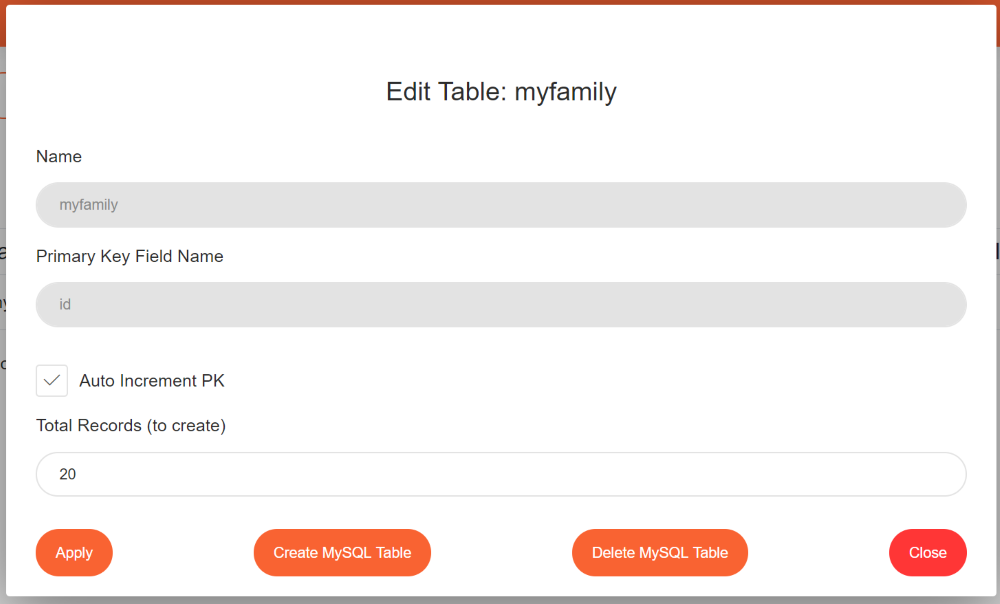
Task: Click the value 20 in Total Records
Action: [68, 474]
